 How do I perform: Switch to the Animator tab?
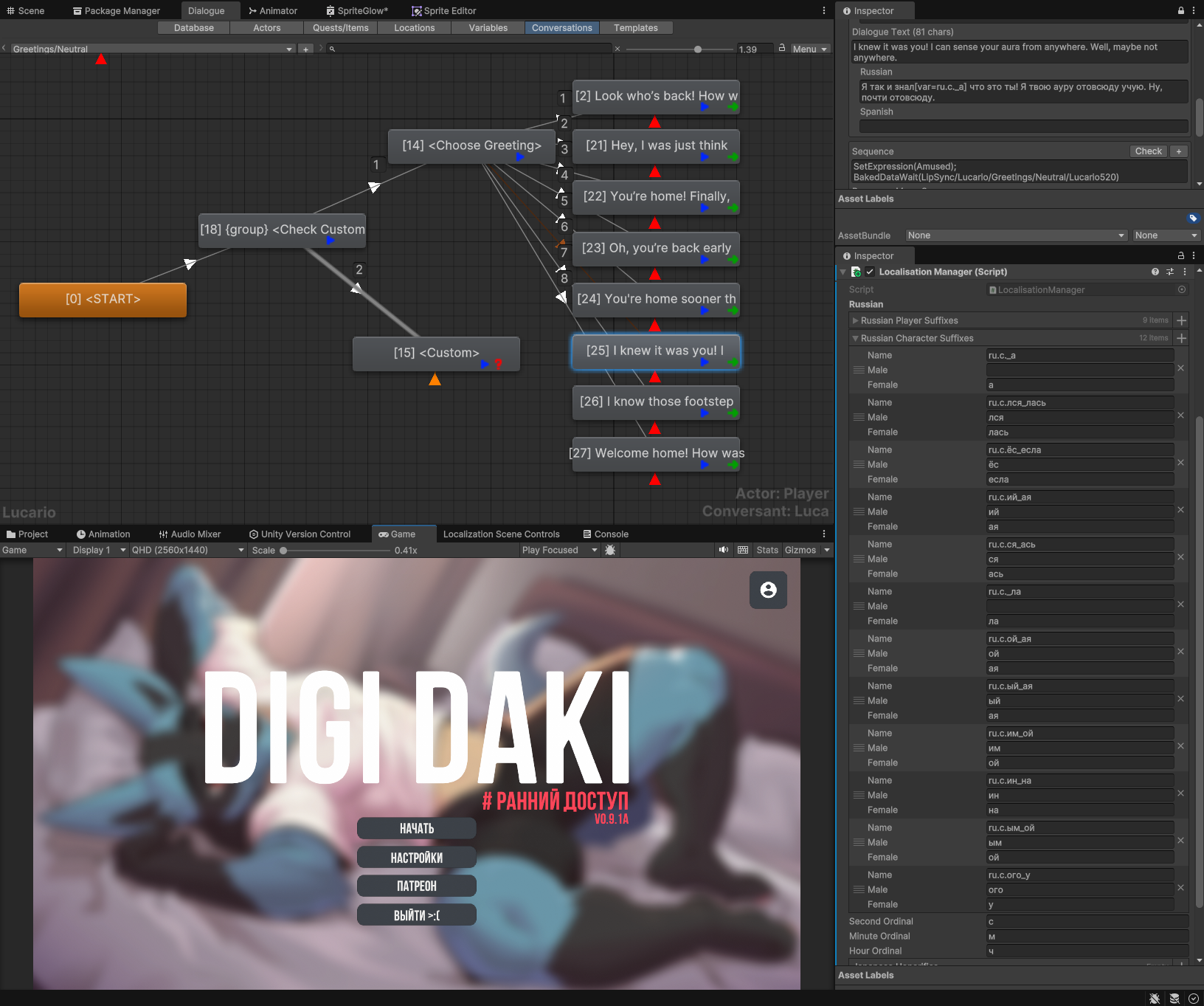coord(273,11)
